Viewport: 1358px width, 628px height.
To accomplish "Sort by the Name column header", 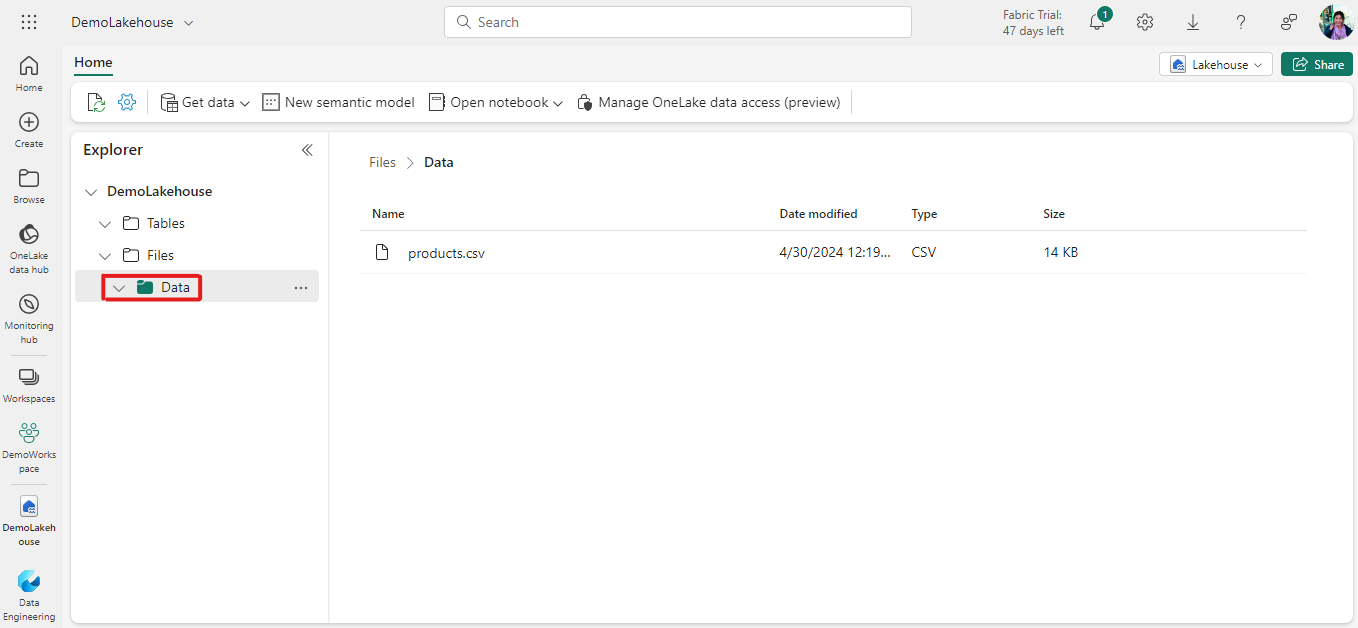I will point(388,214).
